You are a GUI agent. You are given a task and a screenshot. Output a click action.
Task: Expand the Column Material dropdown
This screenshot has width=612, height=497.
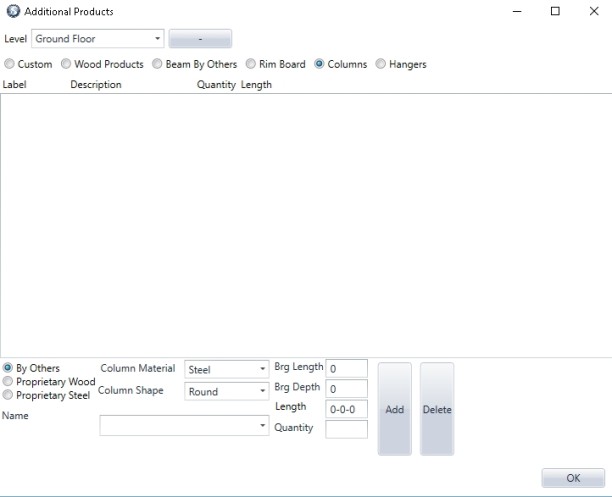point(227,369)
